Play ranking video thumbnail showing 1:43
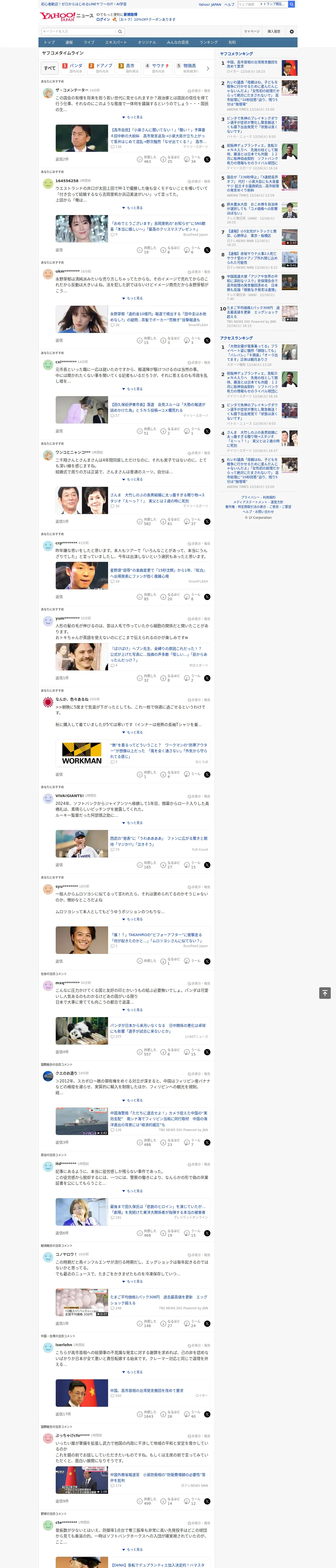 pos(290,237)
